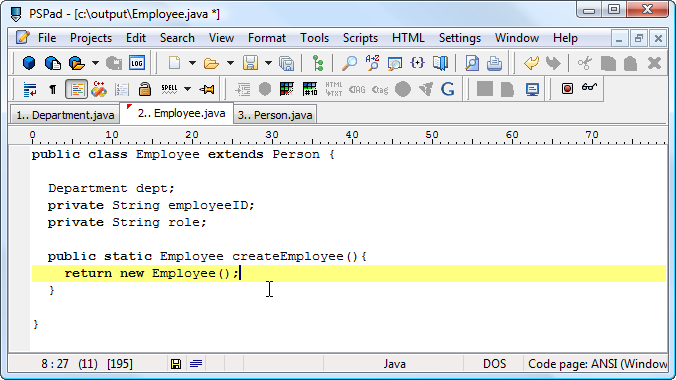Click the matching bracket {•} icon
Screen dimensions: 676x380
pyautogui.click(x=417, y=63)
